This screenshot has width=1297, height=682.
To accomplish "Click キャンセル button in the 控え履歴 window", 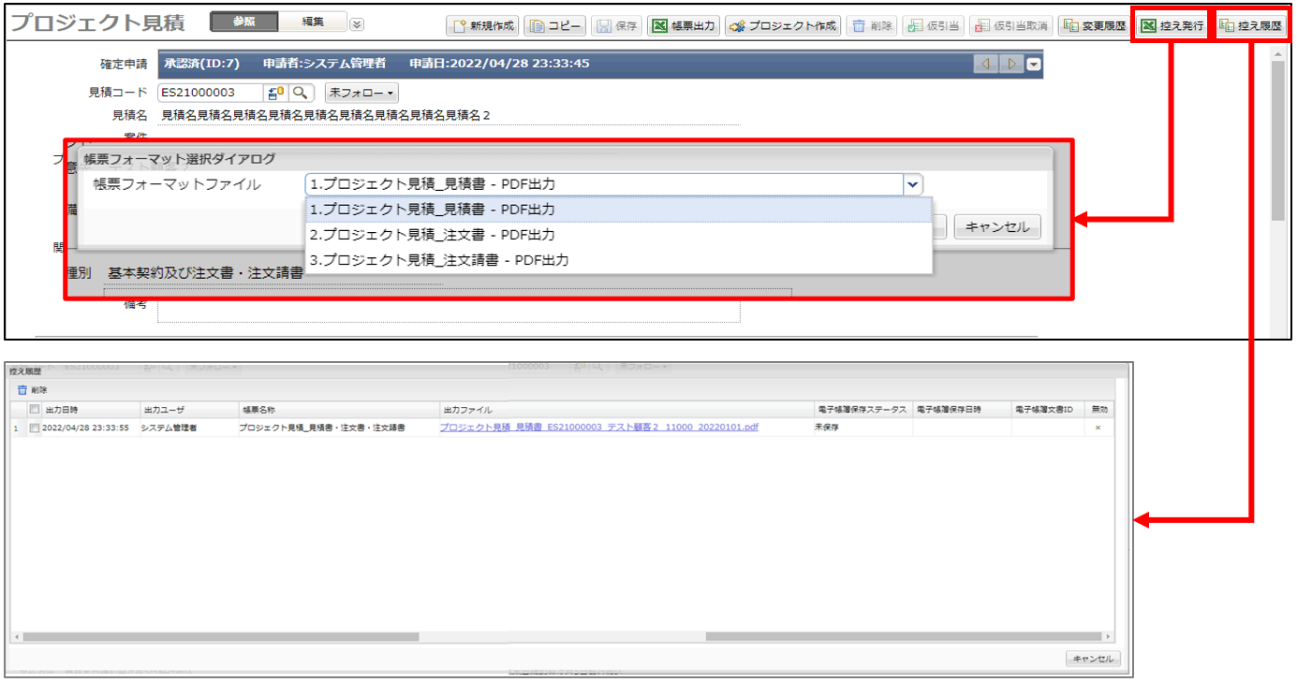I will [1093, 659].
